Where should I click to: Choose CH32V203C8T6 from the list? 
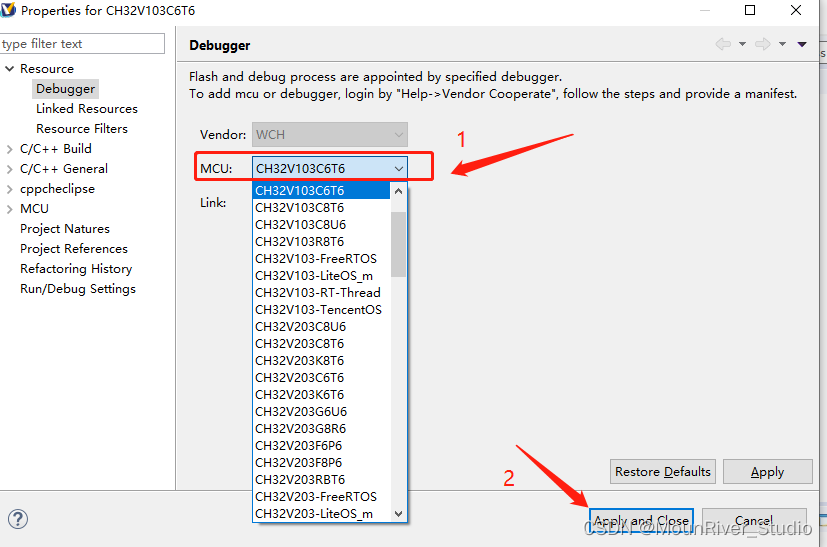(322, 344)
